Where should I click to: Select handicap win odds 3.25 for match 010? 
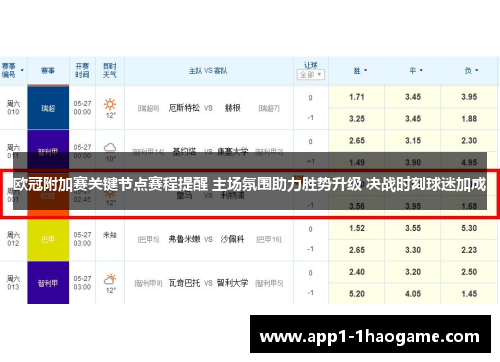pyautogui.click(x=357, y=119)
